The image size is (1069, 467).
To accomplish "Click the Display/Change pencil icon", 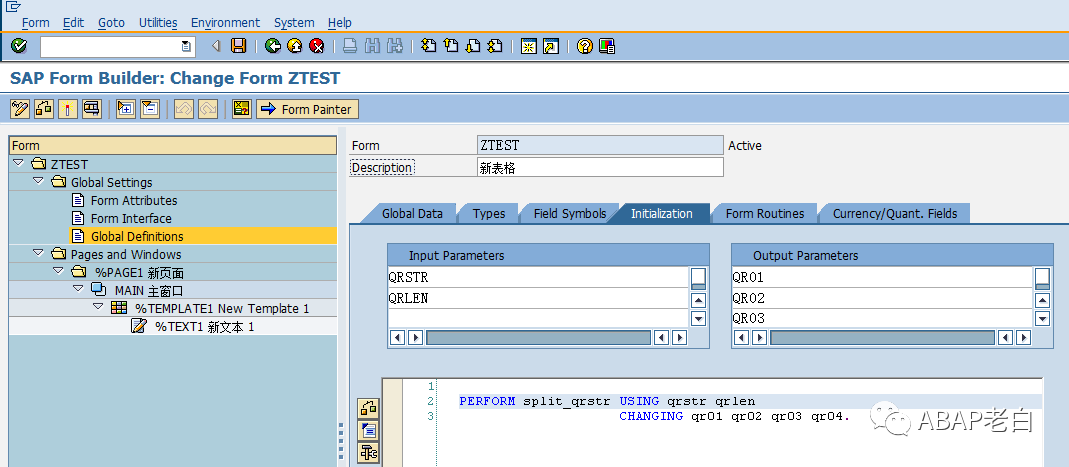I will [x=20, y=109].
